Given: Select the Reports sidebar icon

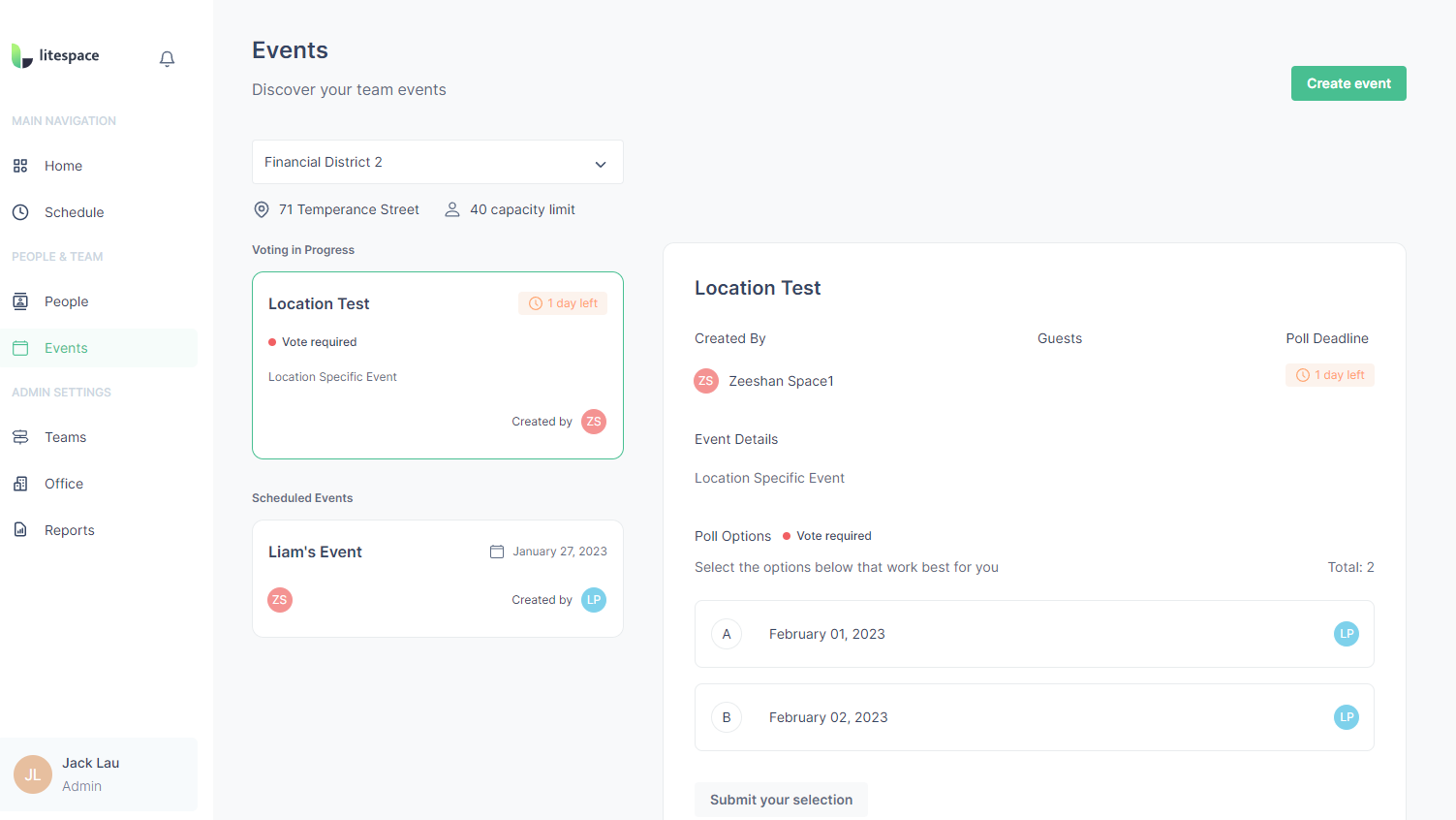Looking at the screenshot, I should click(19, 529).
